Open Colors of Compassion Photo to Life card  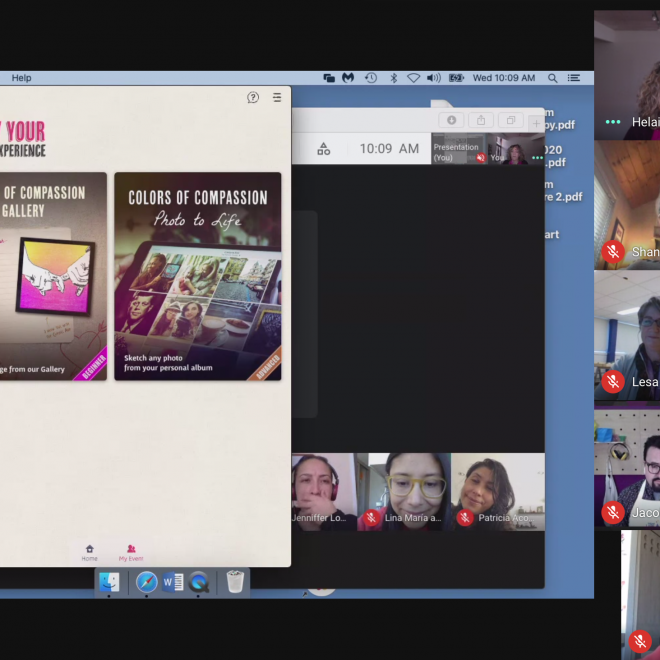point(198,276)
